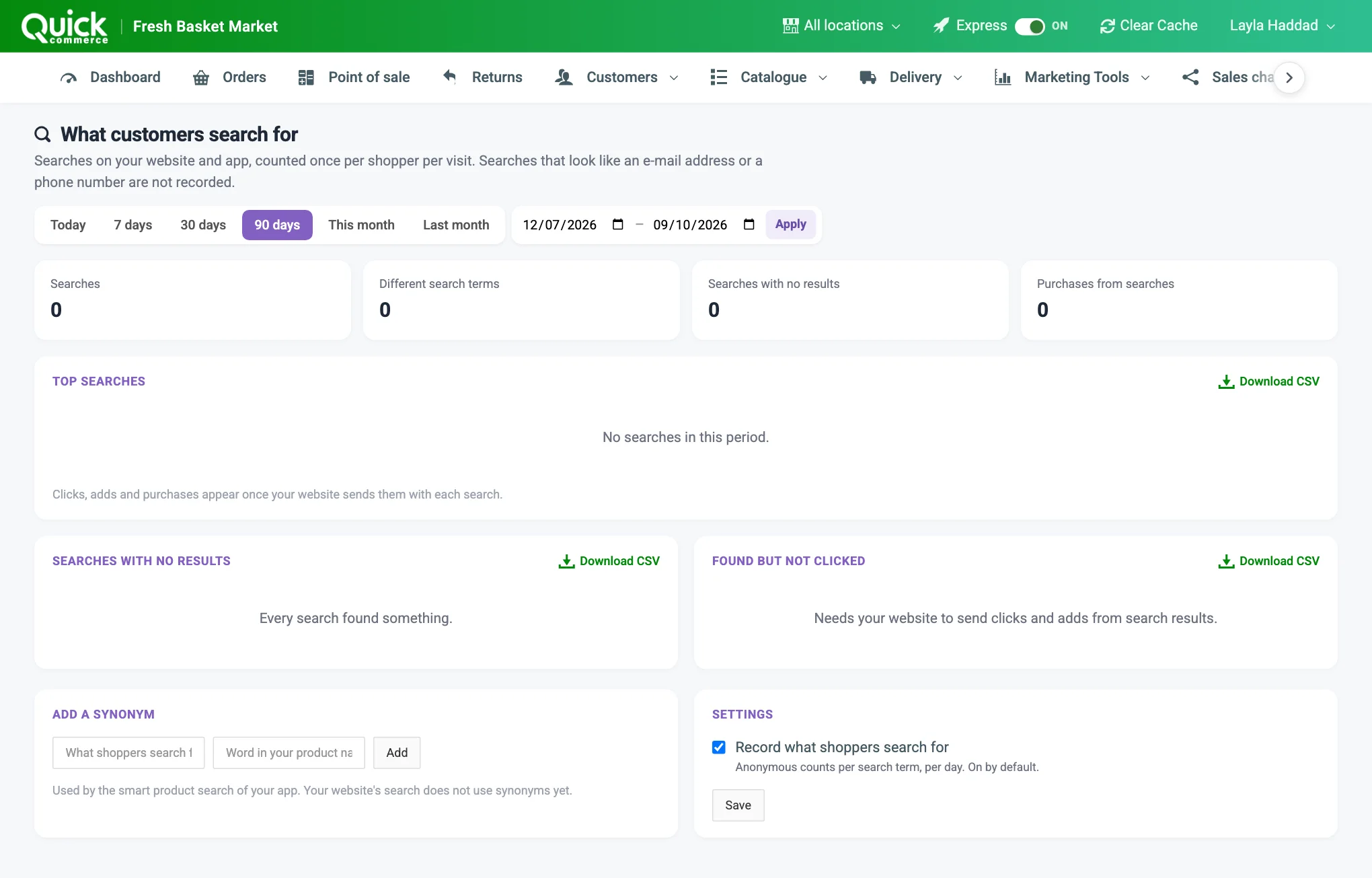Select the 30 days period tab
This screenshot has height=878, width=1372.
(203, 225)
